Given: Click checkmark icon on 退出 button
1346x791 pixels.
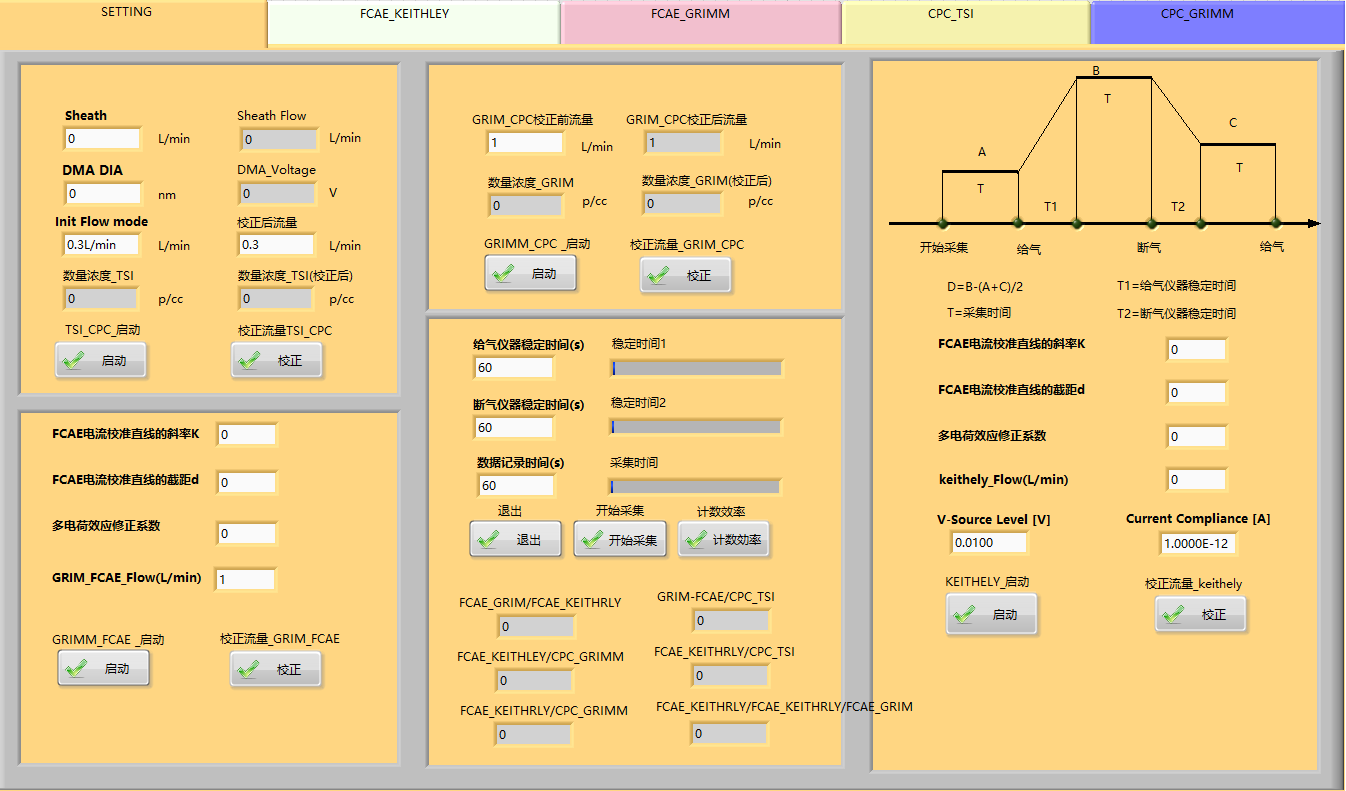Looking at the screenshot, I should click(x=488, y=540).
